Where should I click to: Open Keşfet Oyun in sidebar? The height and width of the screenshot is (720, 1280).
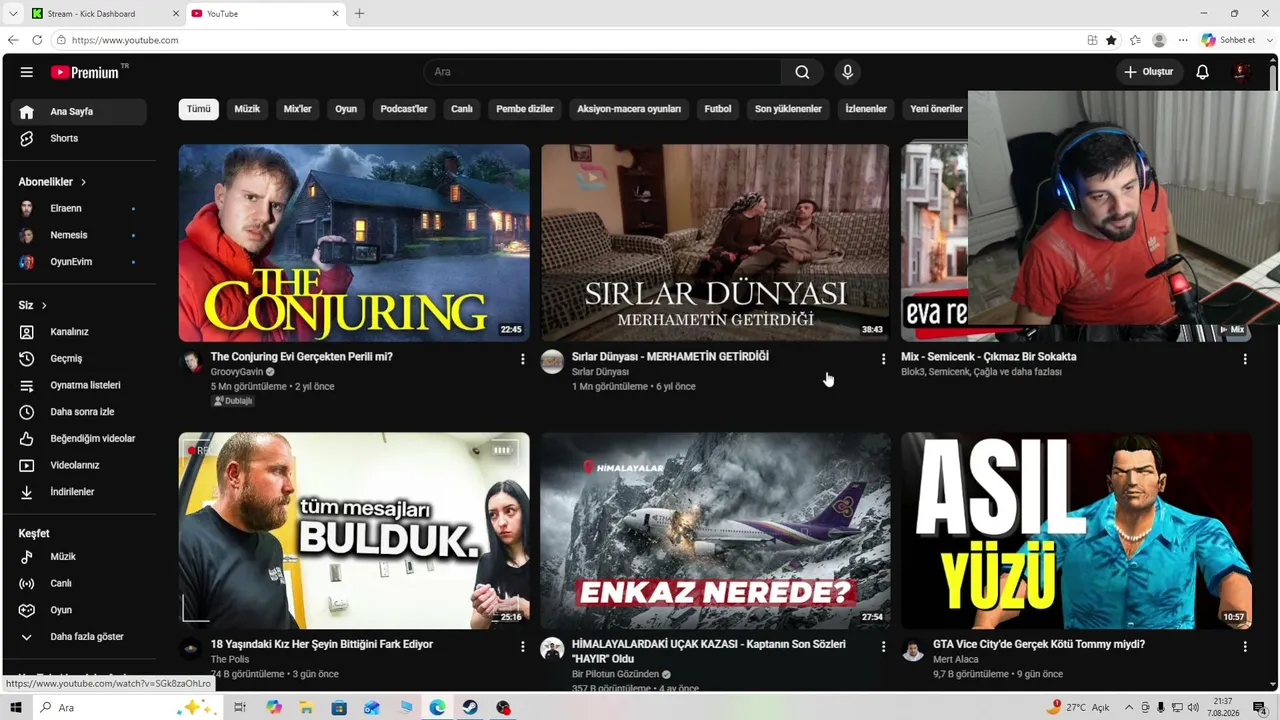(79, 610)
